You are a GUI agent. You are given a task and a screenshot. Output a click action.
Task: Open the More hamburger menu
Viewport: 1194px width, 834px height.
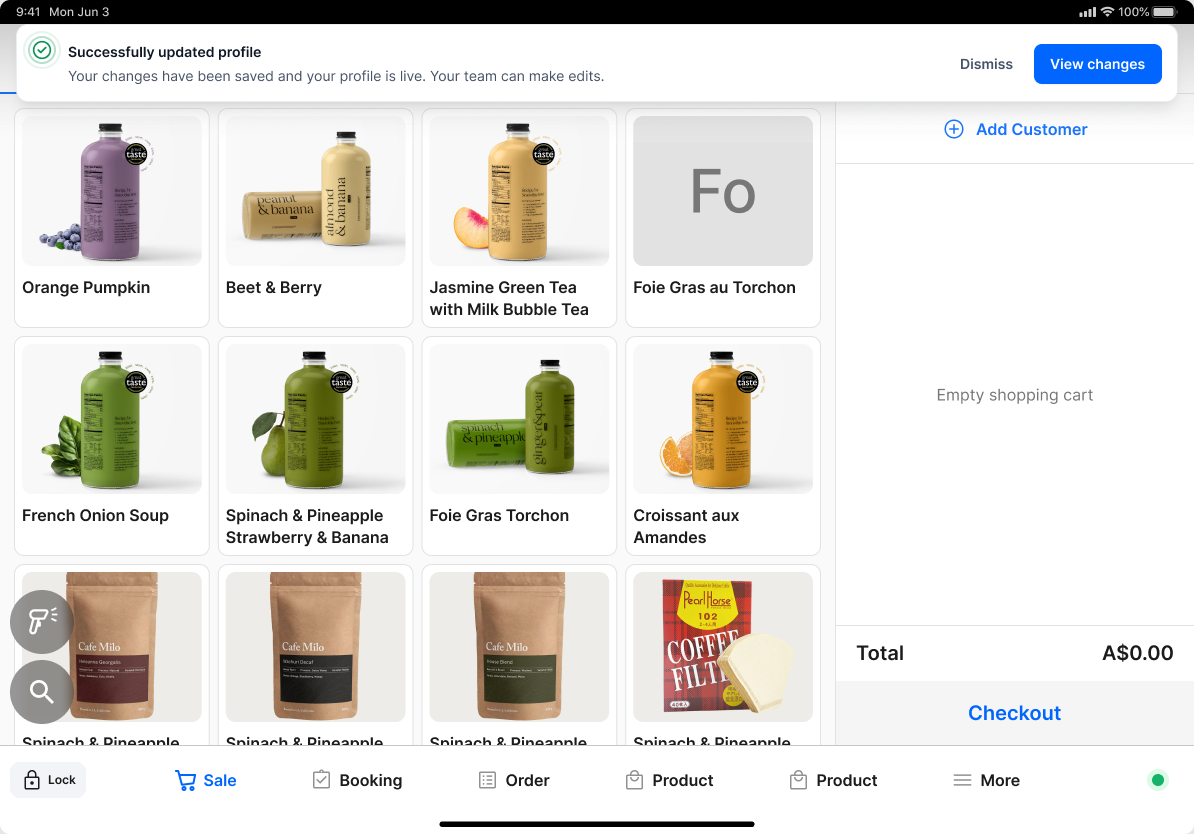[963, 780]
